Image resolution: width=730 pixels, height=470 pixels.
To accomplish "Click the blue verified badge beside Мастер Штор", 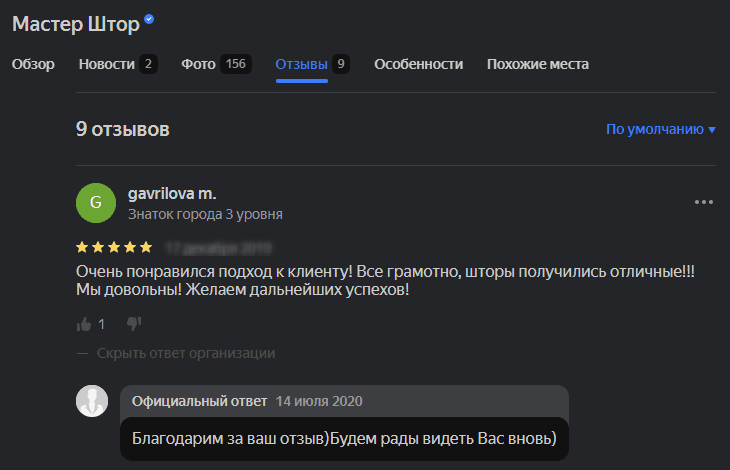I will click(x=149, y=19).
